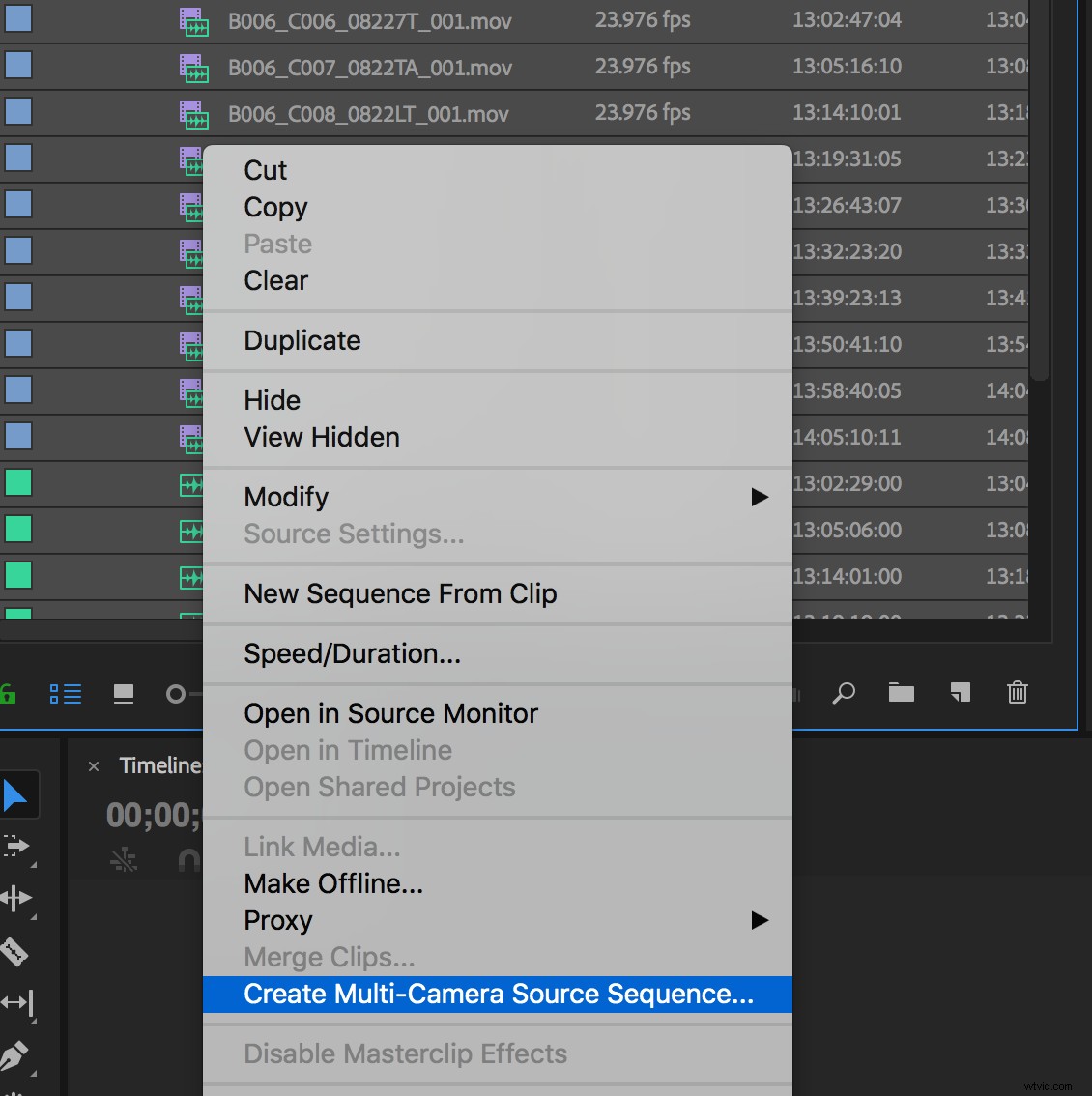The height and width of the screenshot is (1096, 1092).
Task: Switch the project panel to list view
Action: (65, 693)
